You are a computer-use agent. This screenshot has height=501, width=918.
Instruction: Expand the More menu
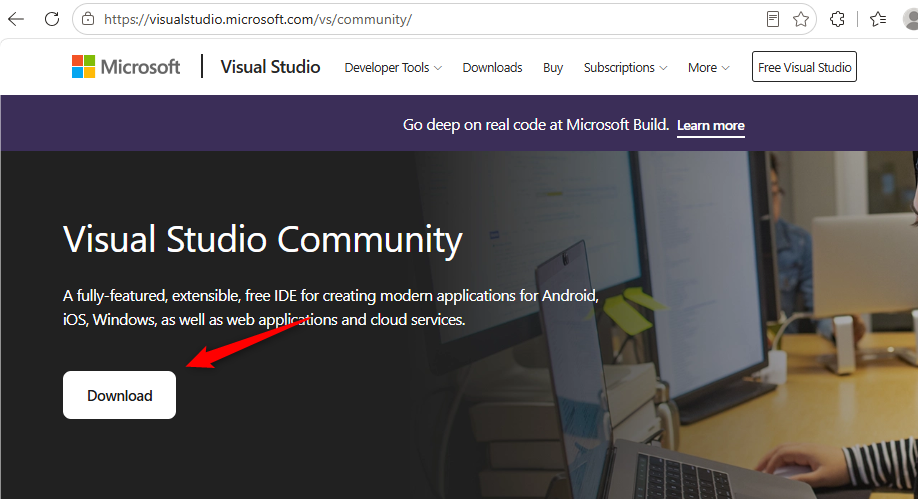708,67
